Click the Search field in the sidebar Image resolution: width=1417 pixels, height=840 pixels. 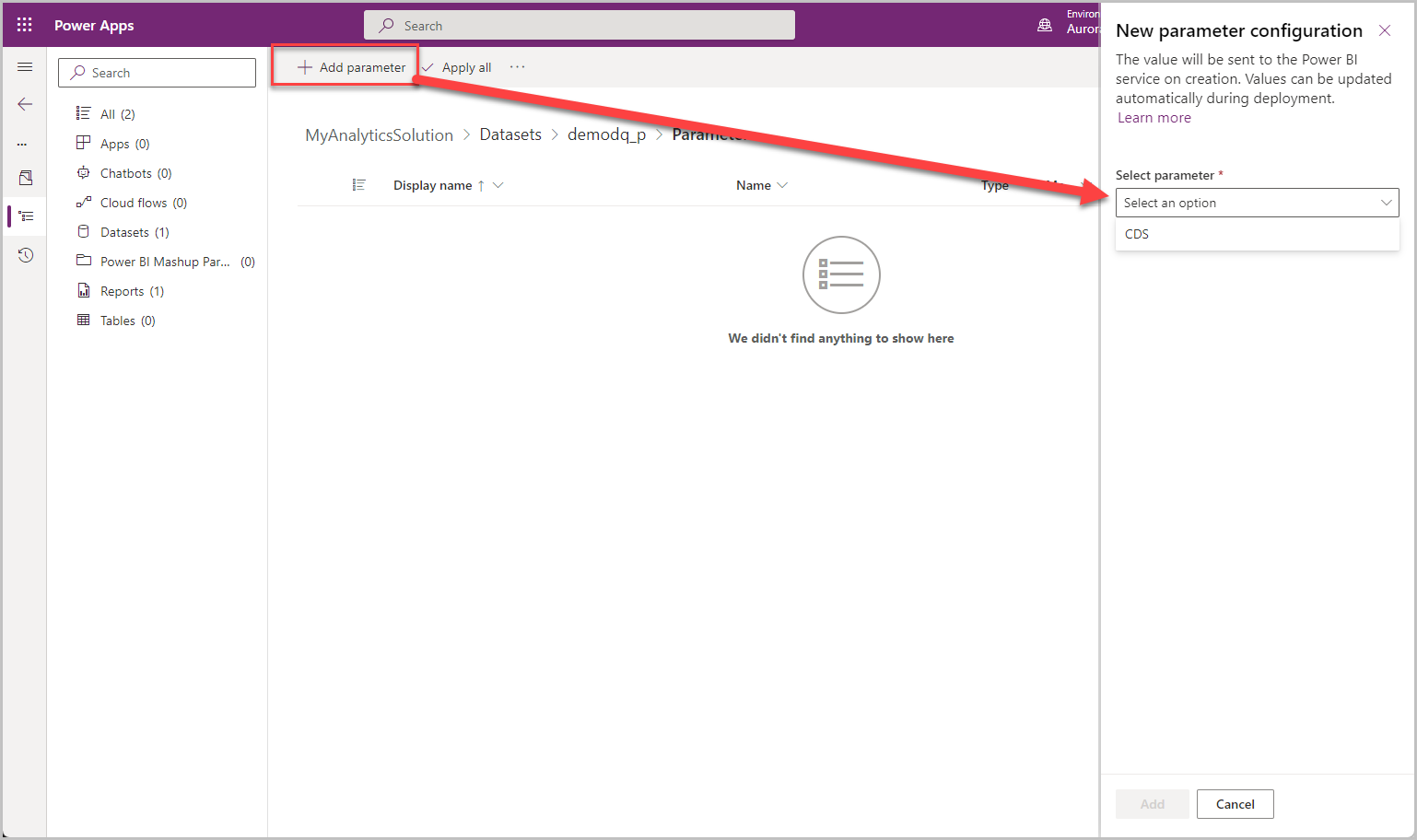coord(157,72)
